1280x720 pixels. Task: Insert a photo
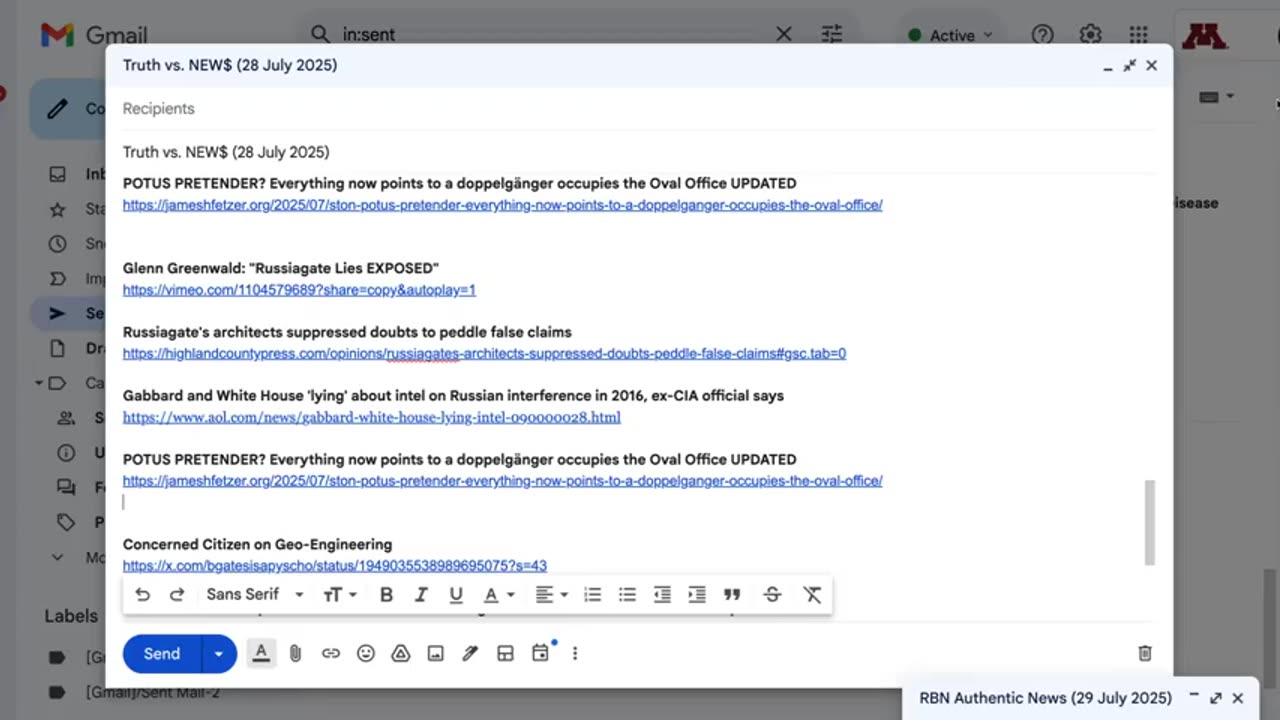435,654
